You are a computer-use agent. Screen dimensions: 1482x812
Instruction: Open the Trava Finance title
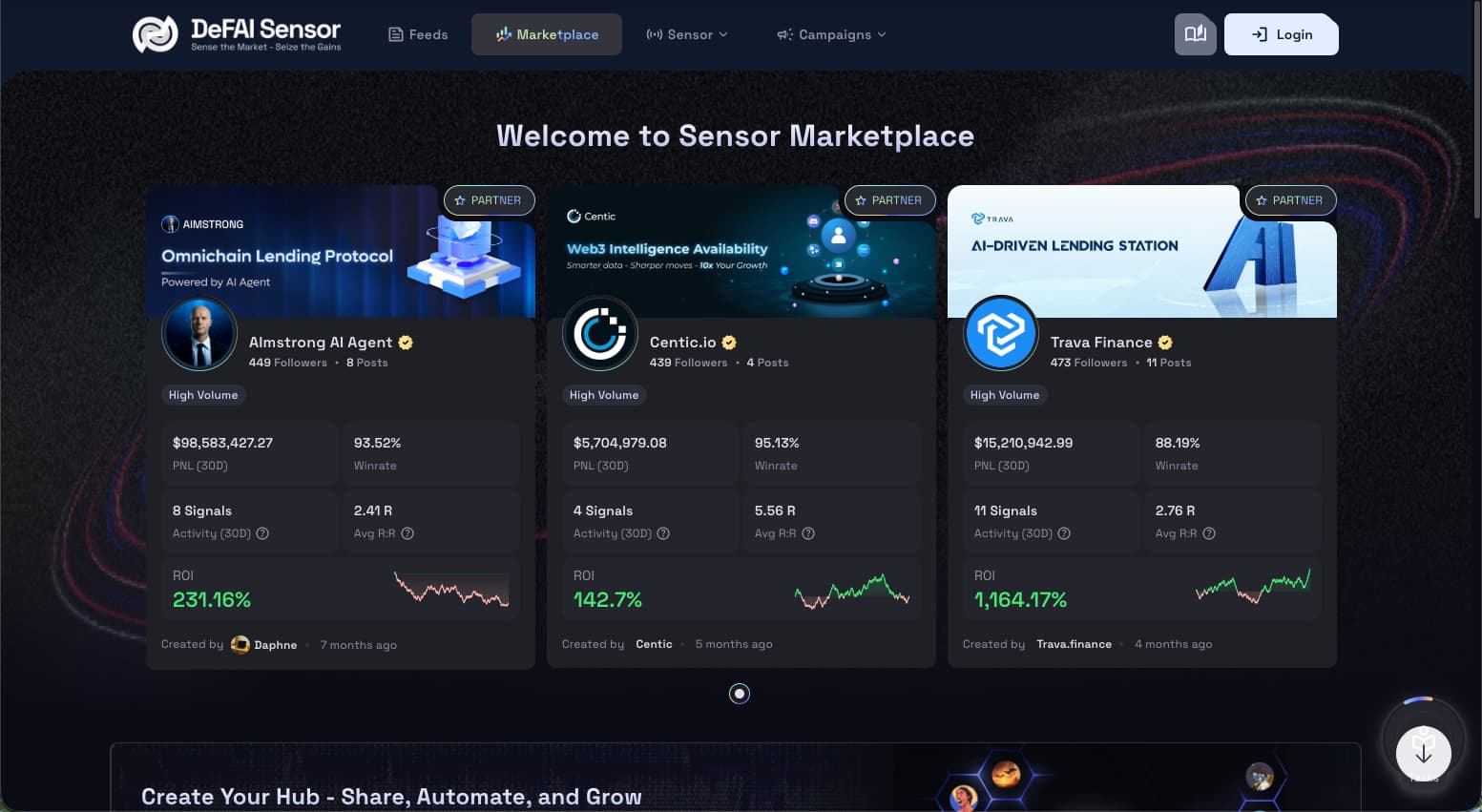[1101, 343]
